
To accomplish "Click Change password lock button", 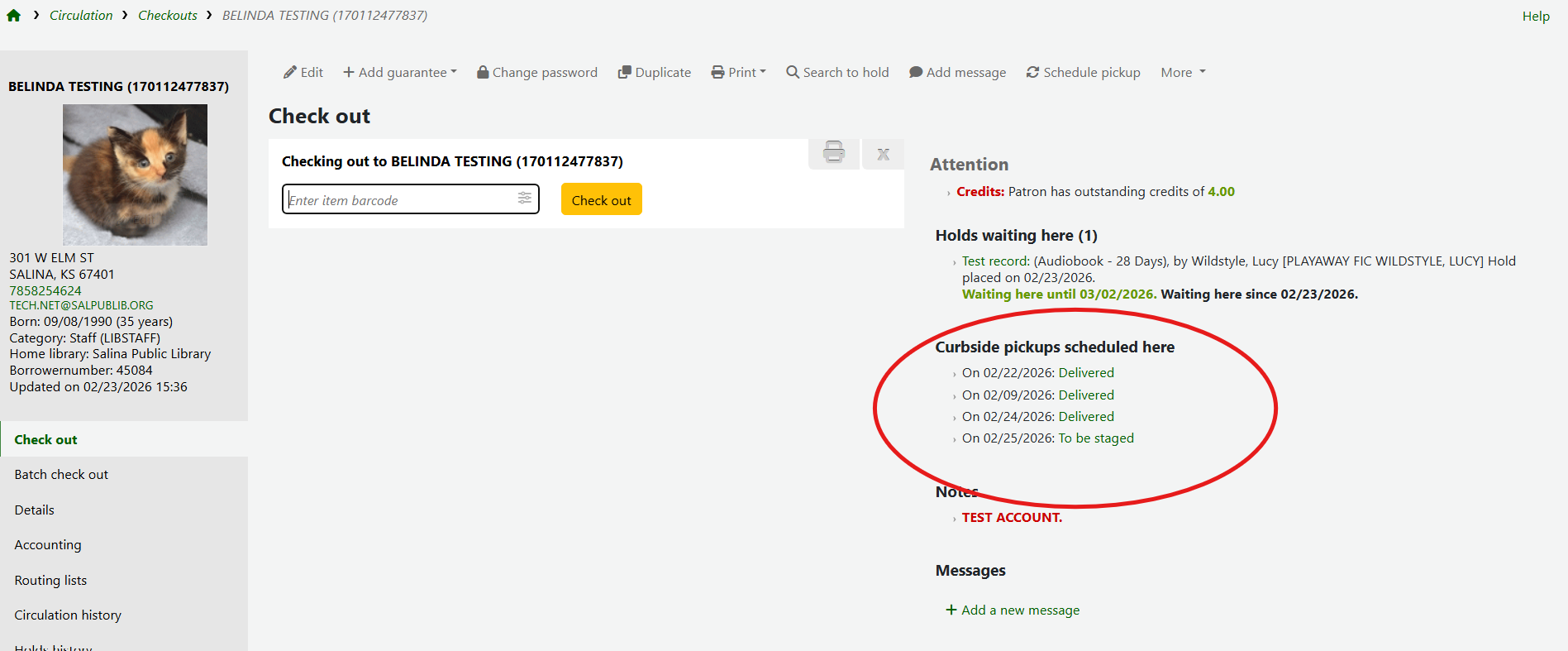I will click(x=536, y=73).
